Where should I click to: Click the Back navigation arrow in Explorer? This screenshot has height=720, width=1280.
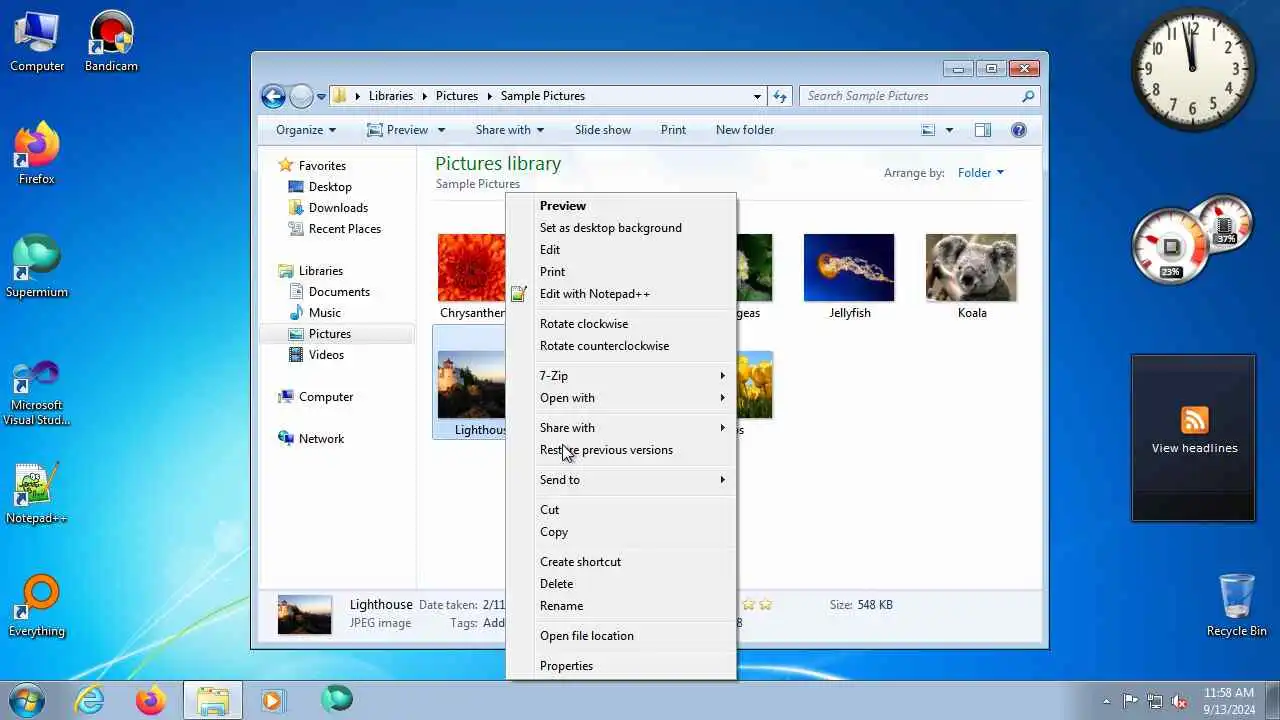[273, 96]
